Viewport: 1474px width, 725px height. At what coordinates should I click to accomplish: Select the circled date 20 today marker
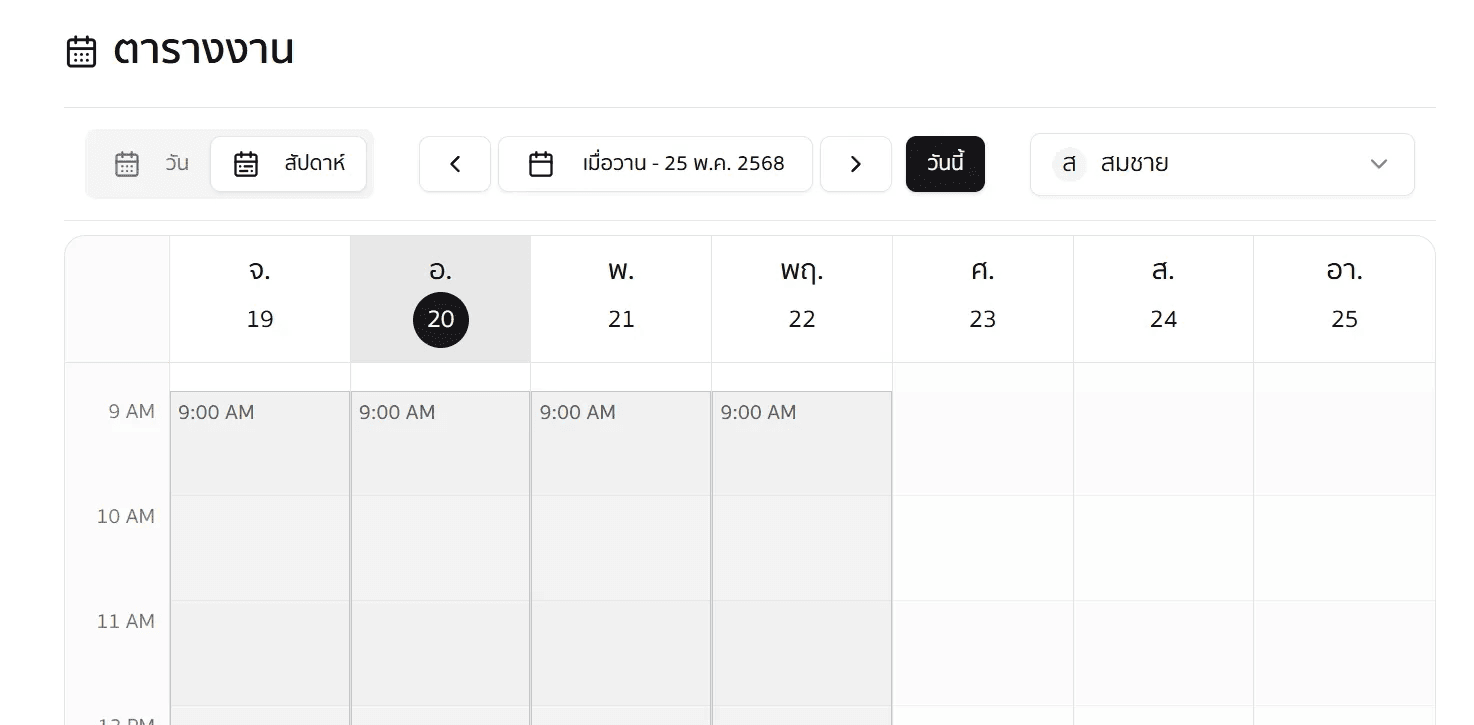(441, 319)
